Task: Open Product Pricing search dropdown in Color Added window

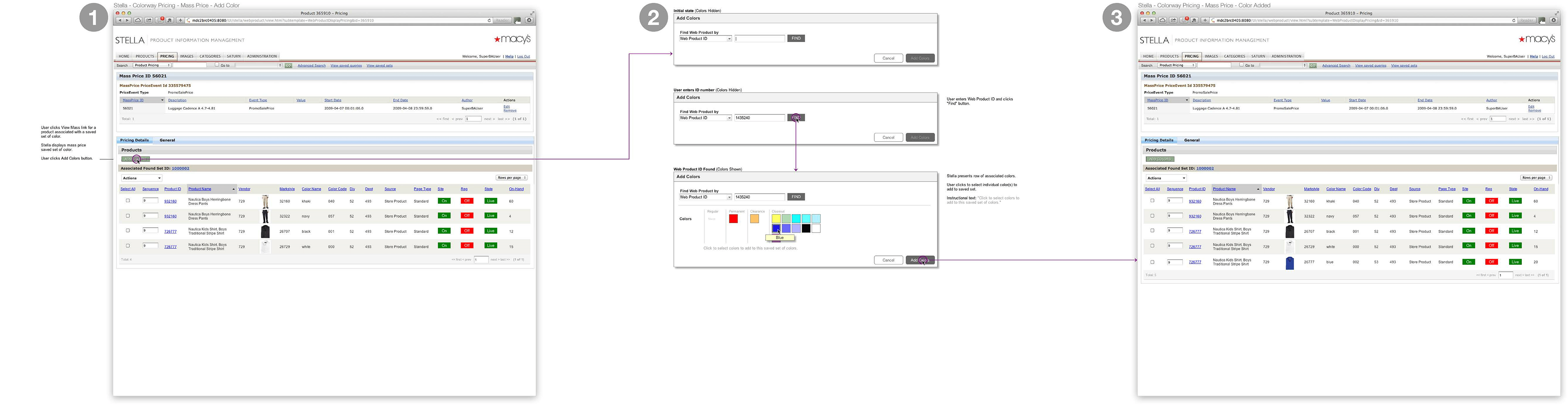Action: 1176,65
